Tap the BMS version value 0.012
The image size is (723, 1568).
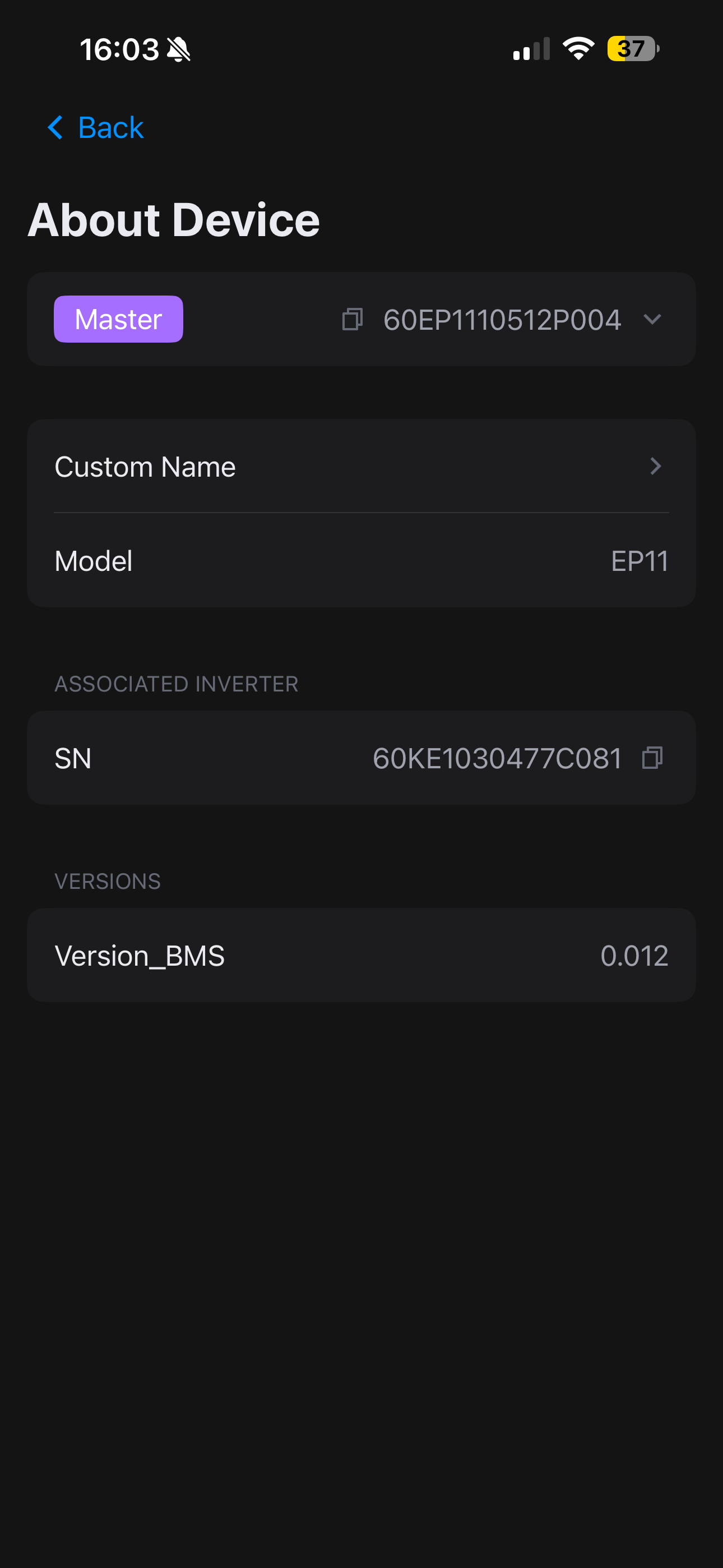tap(634, 956)
